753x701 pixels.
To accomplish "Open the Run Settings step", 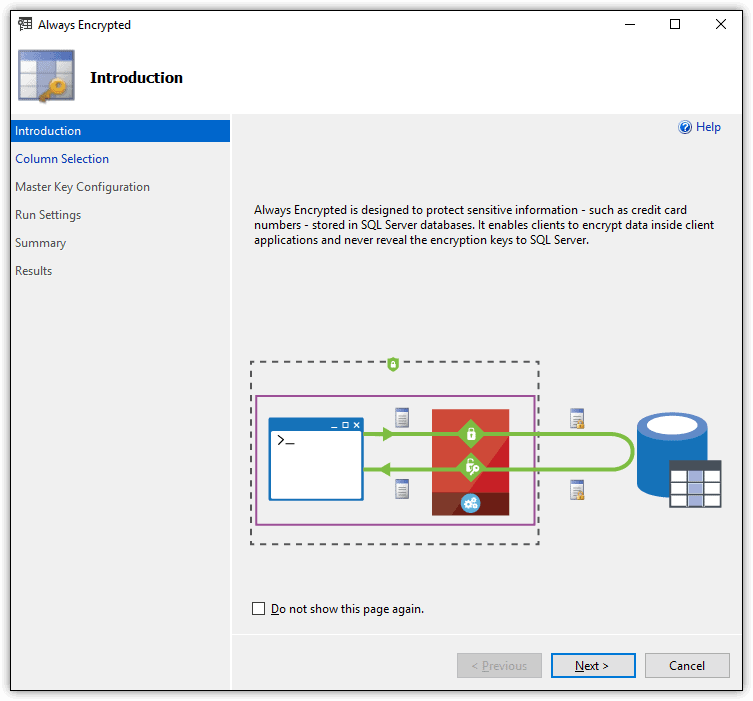I will [48, 215].
